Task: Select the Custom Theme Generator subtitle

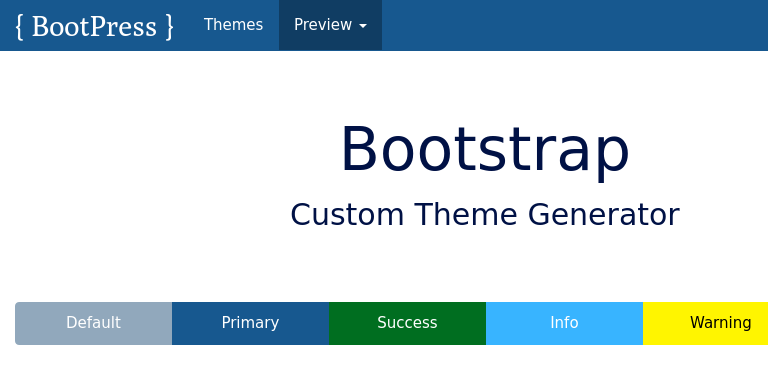Action: pos(485,215)
